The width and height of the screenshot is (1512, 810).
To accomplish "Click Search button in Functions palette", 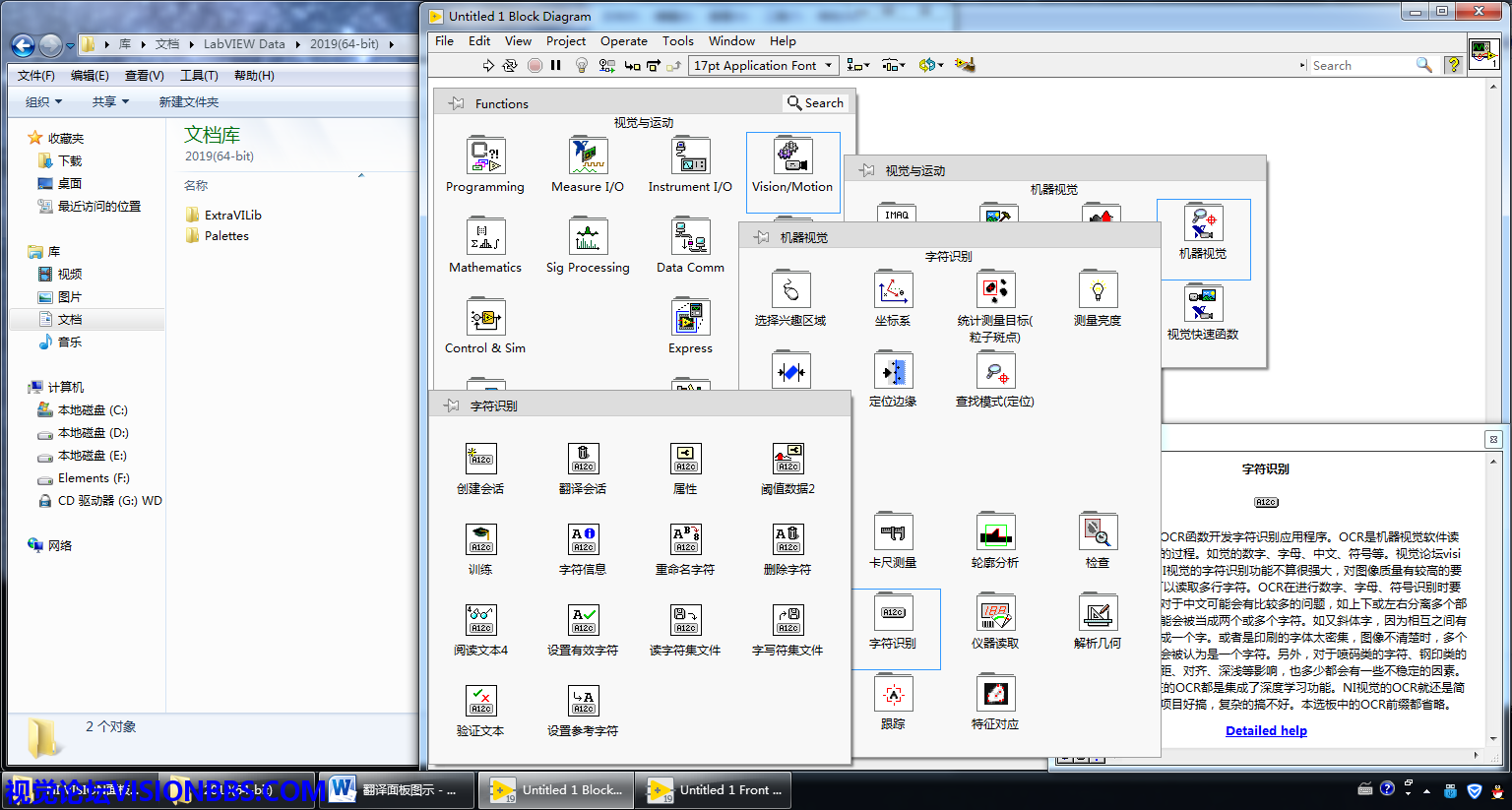I will coord(815,103).
